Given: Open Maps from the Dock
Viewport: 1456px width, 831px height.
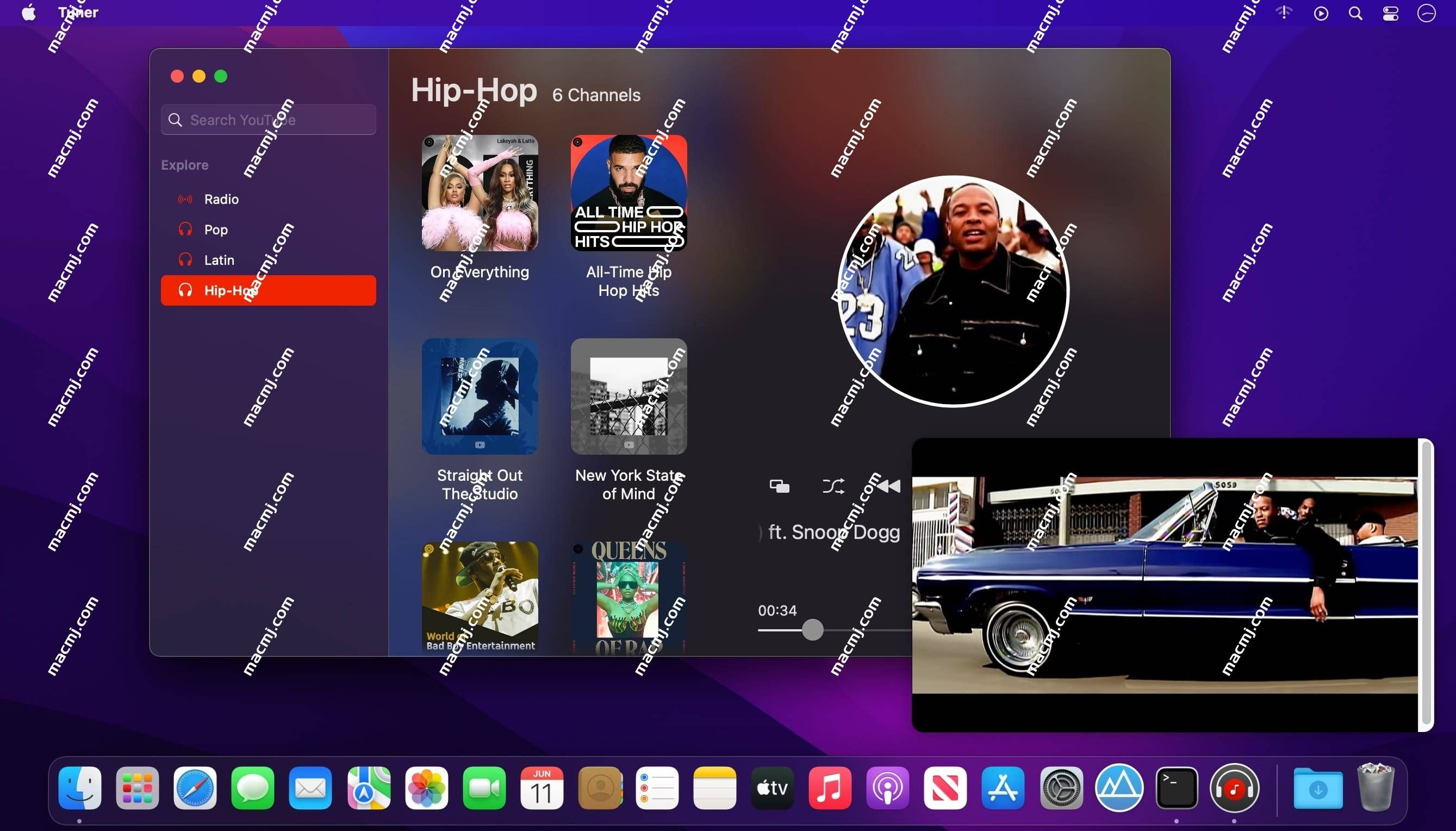Looking at the screenshot, I should pos(369,787).
